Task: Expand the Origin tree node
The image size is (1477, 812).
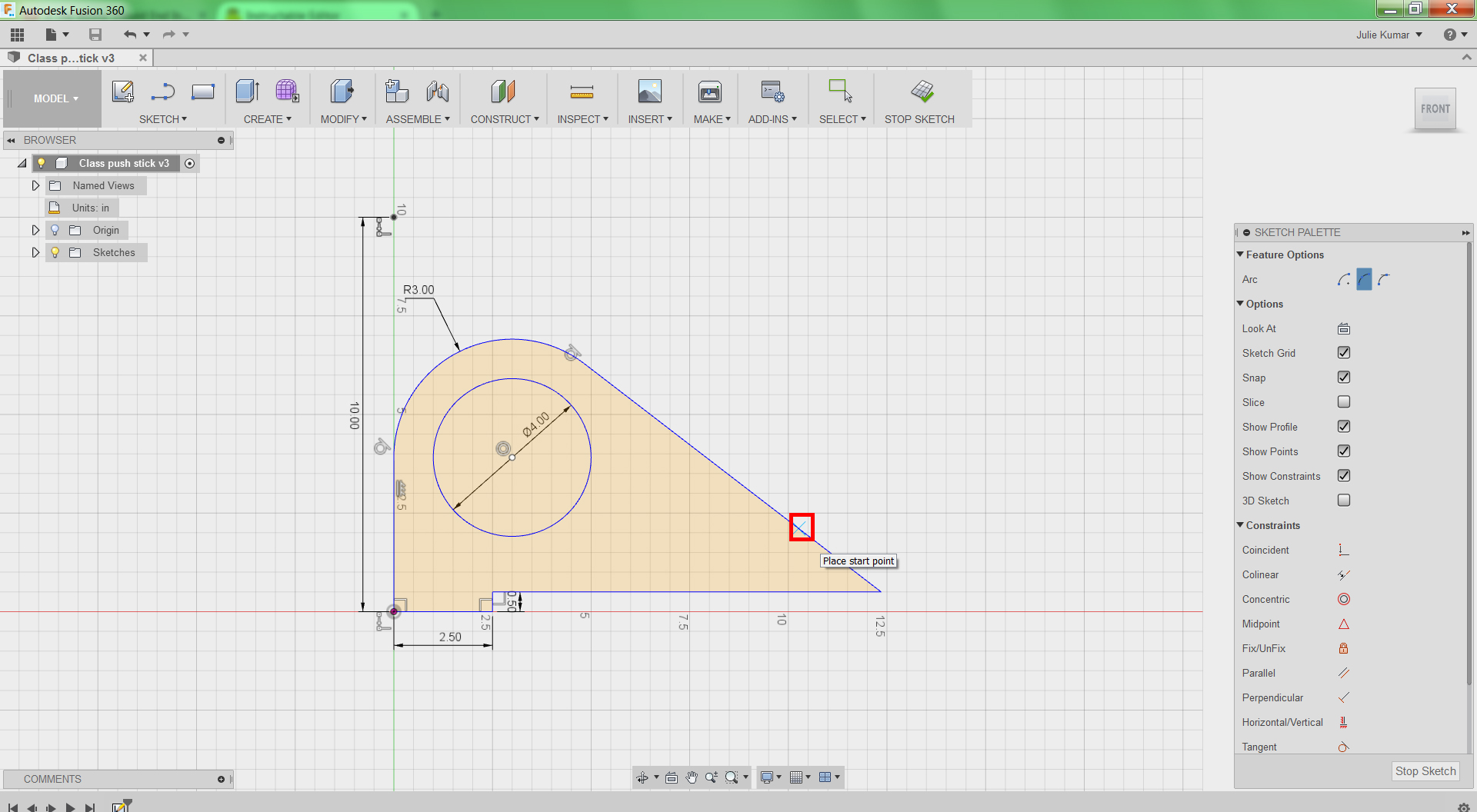Action: (x=35, y=230)
